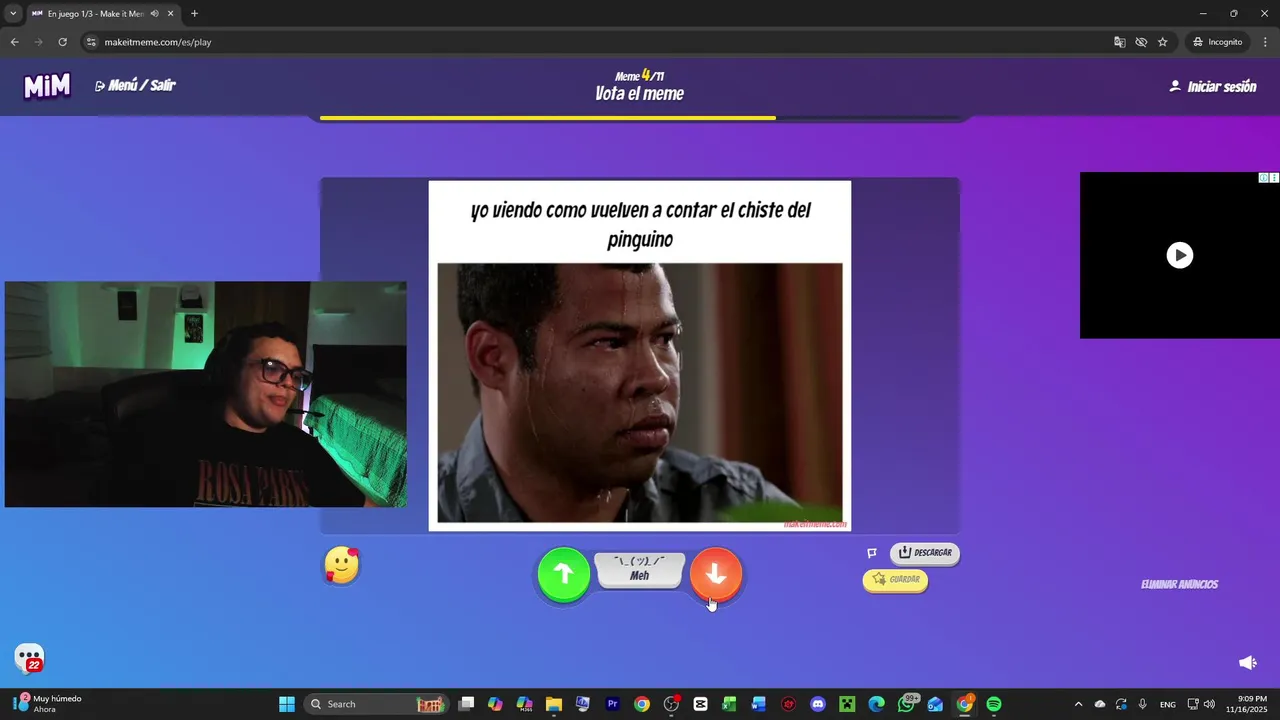
Task: Open Discord from taskbar
Action: click(x=818, y=704)
